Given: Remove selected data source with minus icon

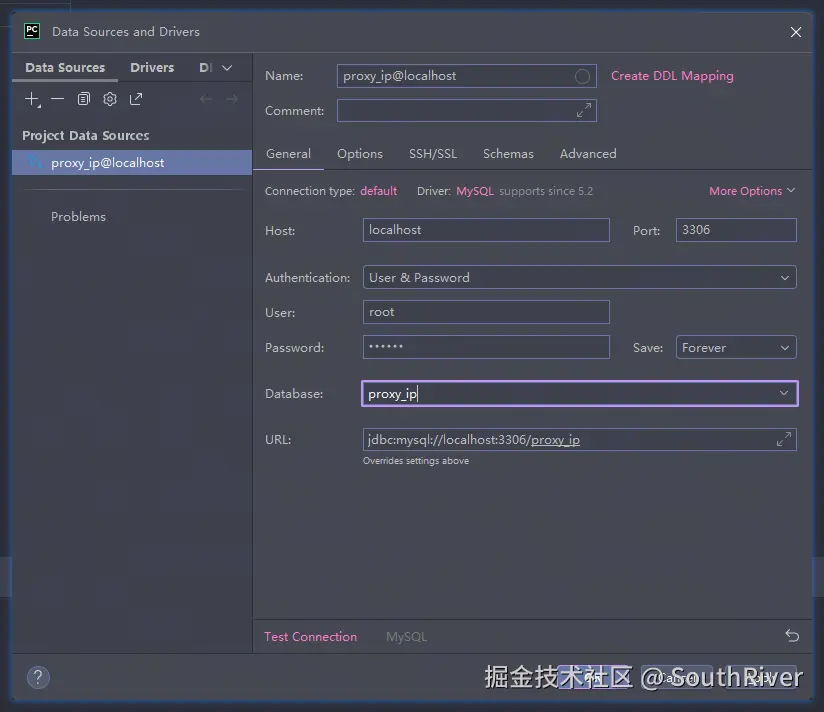Looking at the screenshot, I should tap(57, 99).
